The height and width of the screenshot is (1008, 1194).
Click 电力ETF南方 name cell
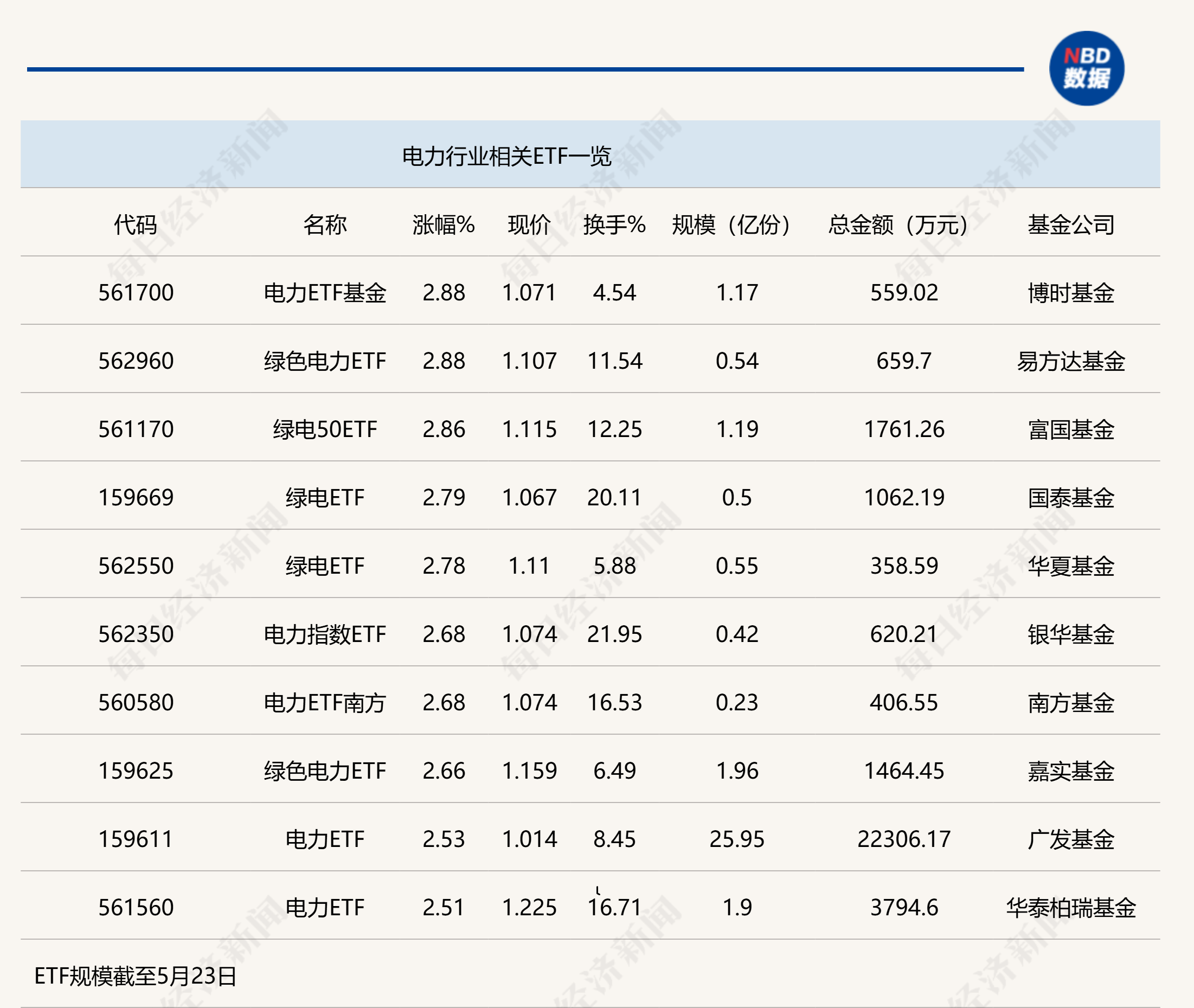pos(324,702)
